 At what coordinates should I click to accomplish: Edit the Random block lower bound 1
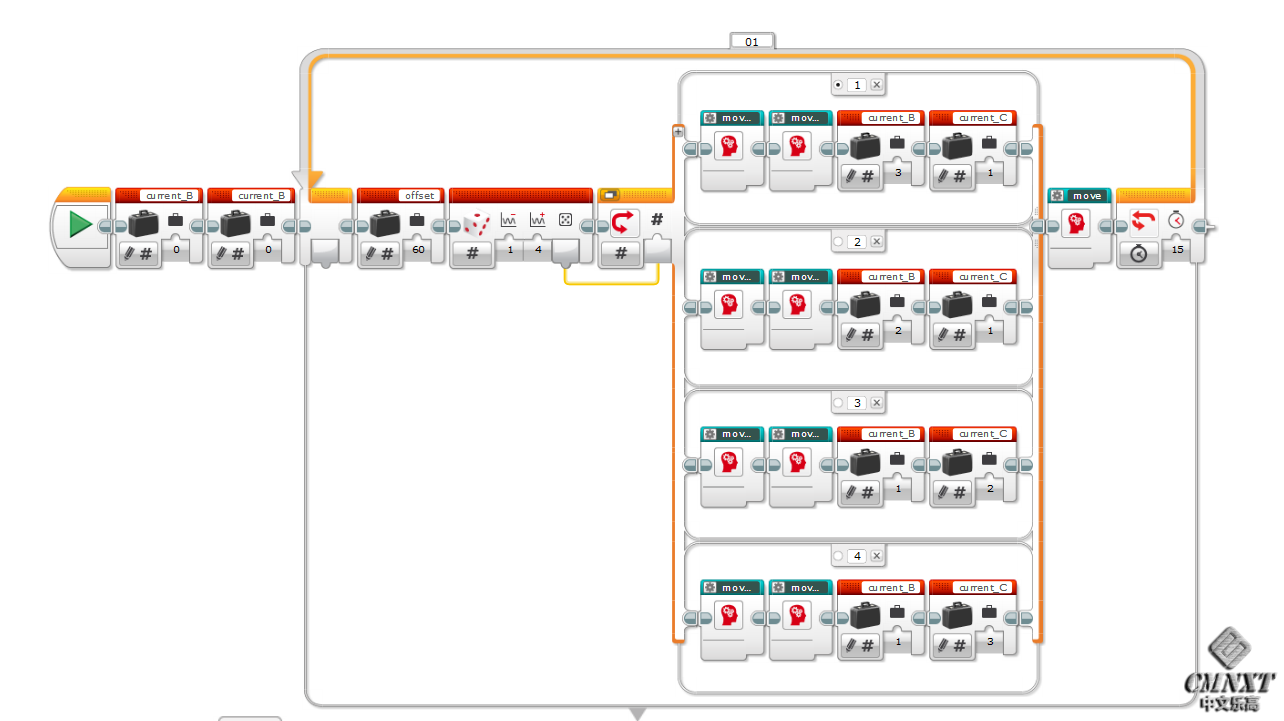[509, 250]
